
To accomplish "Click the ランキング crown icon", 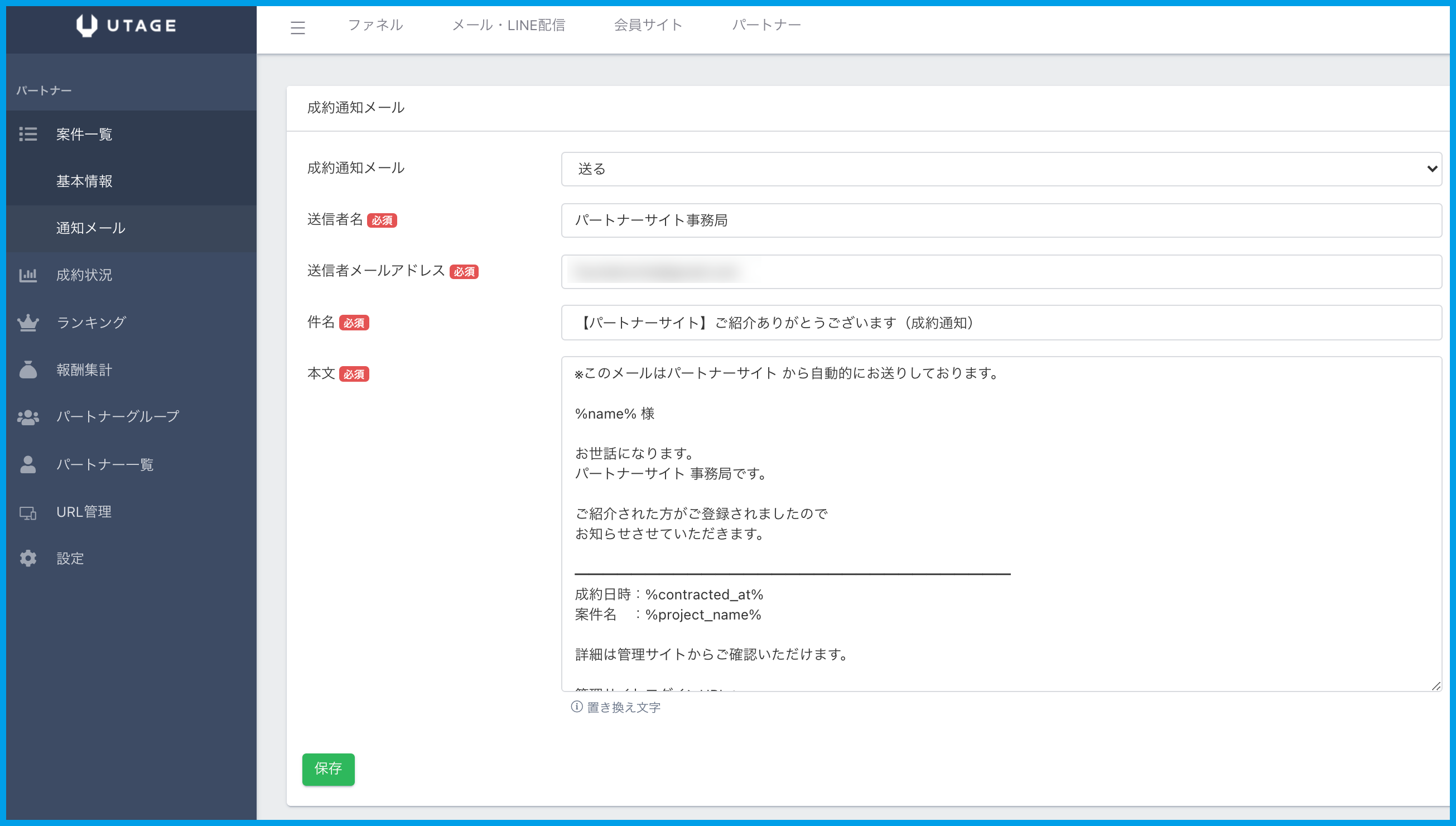I will point(28,322).
